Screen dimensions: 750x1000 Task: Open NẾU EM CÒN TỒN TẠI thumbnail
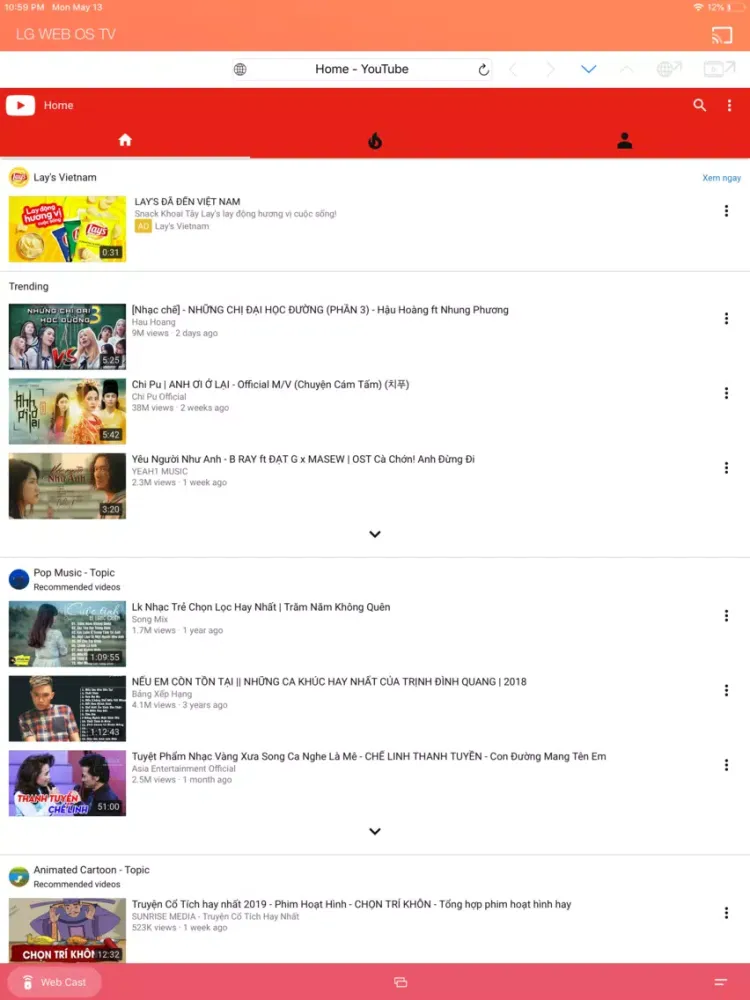[x=67, y=709]
